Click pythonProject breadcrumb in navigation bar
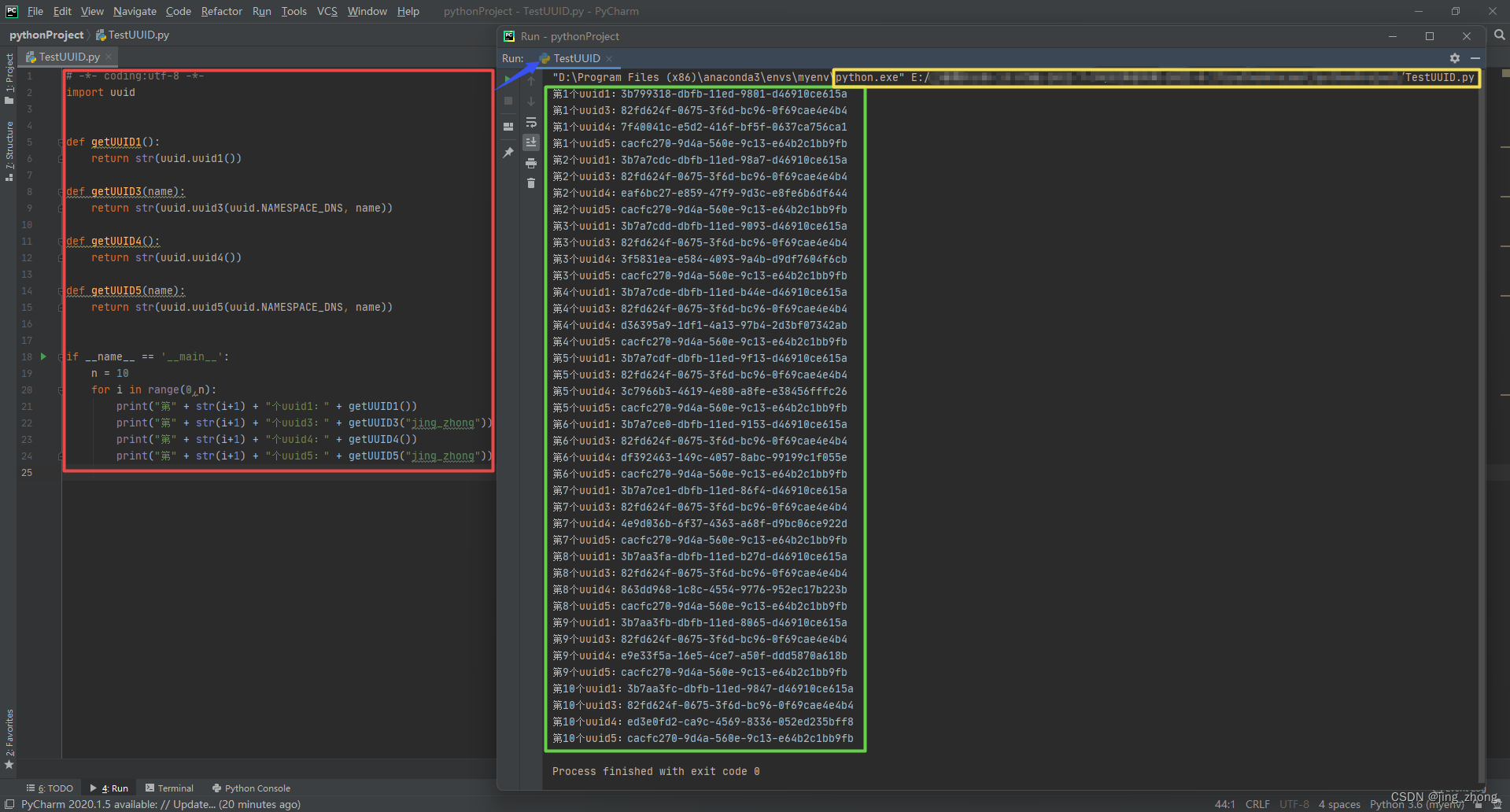 (46, 35)
